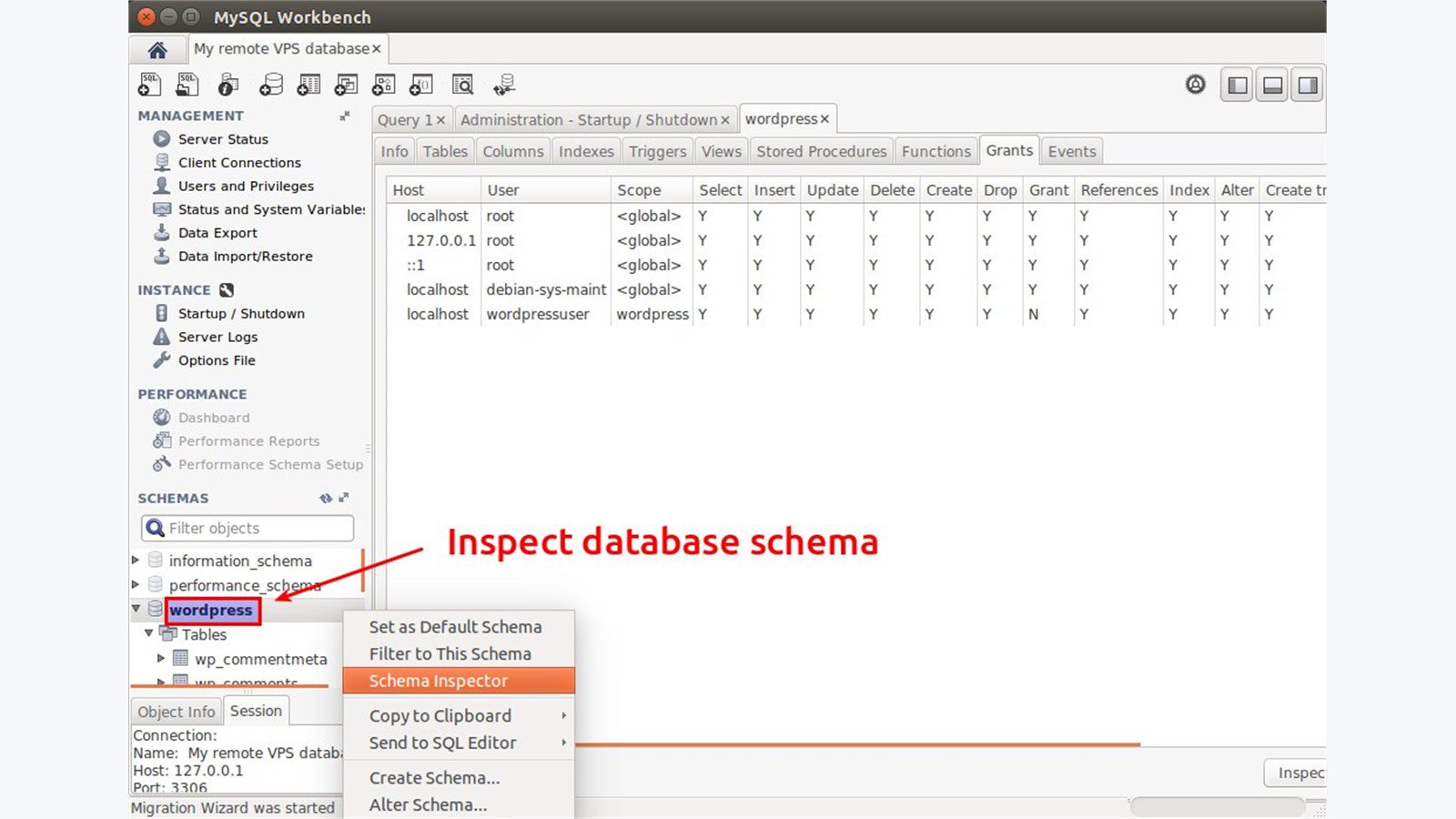Viewport: 1456px width, 819px height.
Task: Open Performance Reports
Action: [x=248, y=441]
